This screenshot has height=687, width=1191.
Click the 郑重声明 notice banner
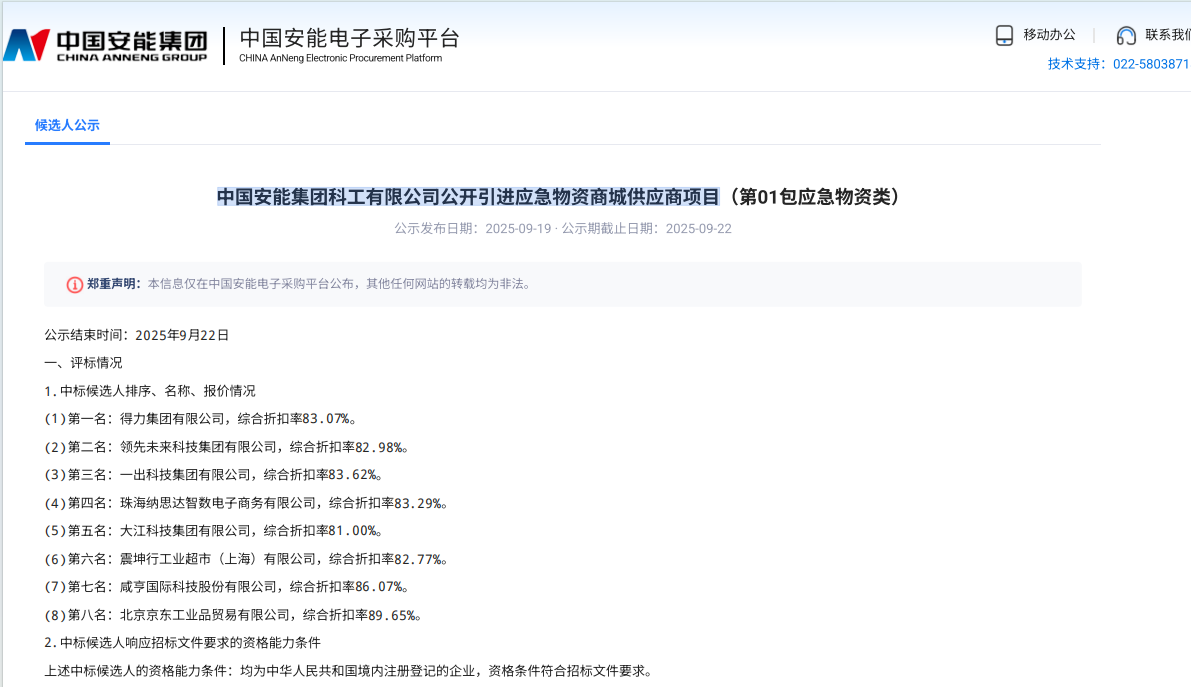[562, 284]
